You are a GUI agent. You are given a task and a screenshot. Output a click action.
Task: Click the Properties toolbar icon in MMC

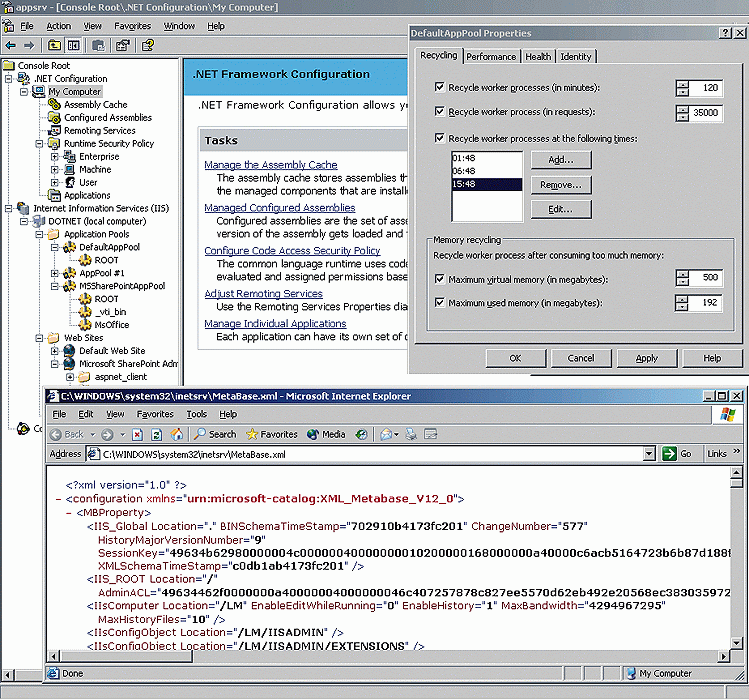pos(123,45)
